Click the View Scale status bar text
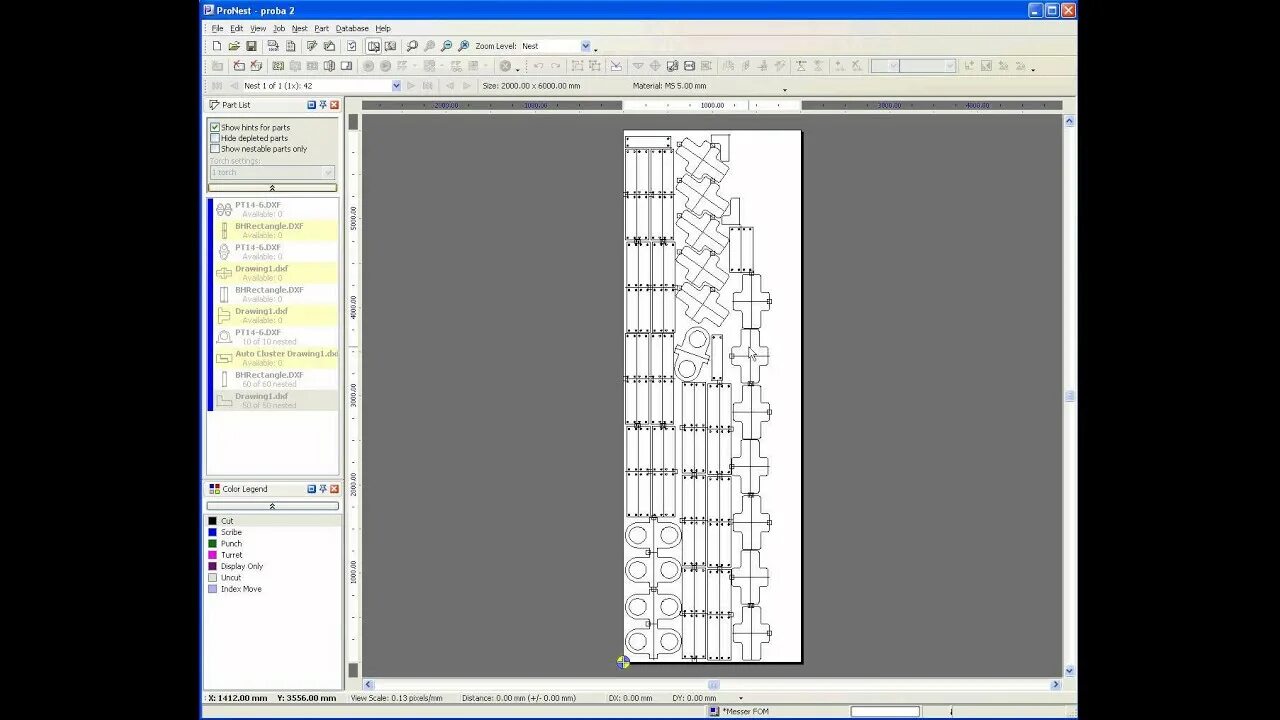1280x720 pixels. coord(397,698)
